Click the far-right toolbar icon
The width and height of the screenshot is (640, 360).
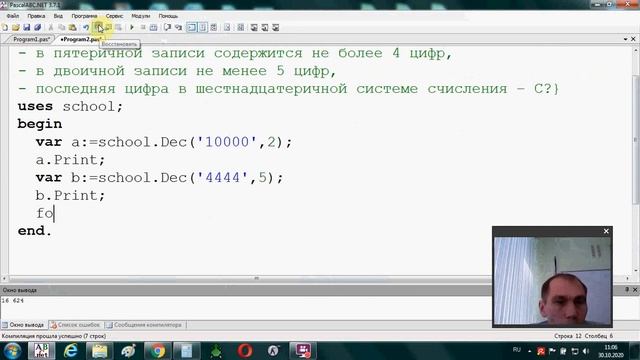point(276,27)
